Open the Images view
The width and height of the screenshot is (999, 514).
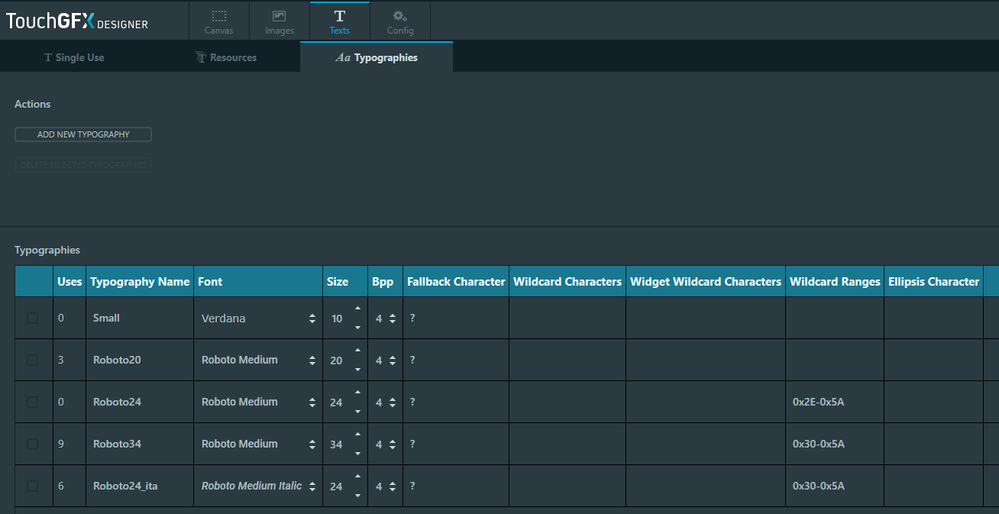(279, 21)
